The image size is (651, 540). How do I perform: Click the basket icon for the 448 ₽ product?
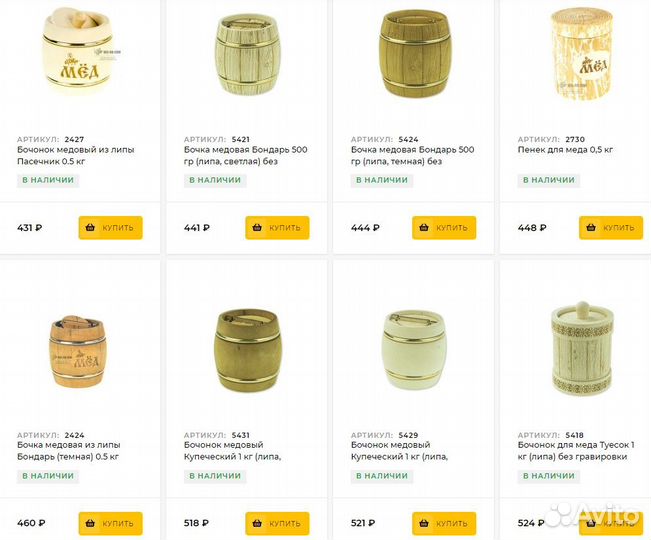coord(591,227)
